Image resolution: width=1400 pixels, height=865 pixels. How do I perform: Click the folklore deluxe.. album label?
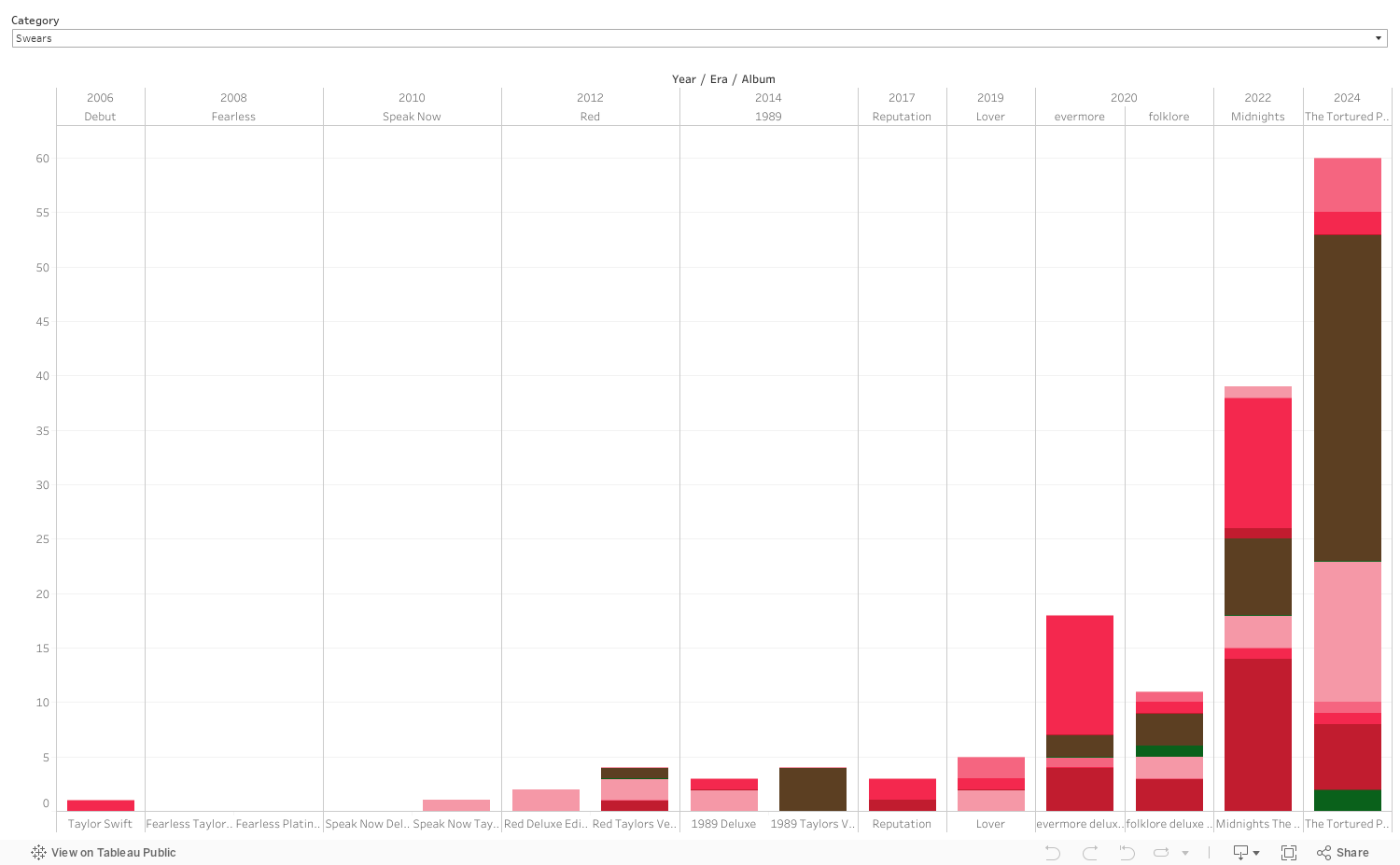(1169, 824)
